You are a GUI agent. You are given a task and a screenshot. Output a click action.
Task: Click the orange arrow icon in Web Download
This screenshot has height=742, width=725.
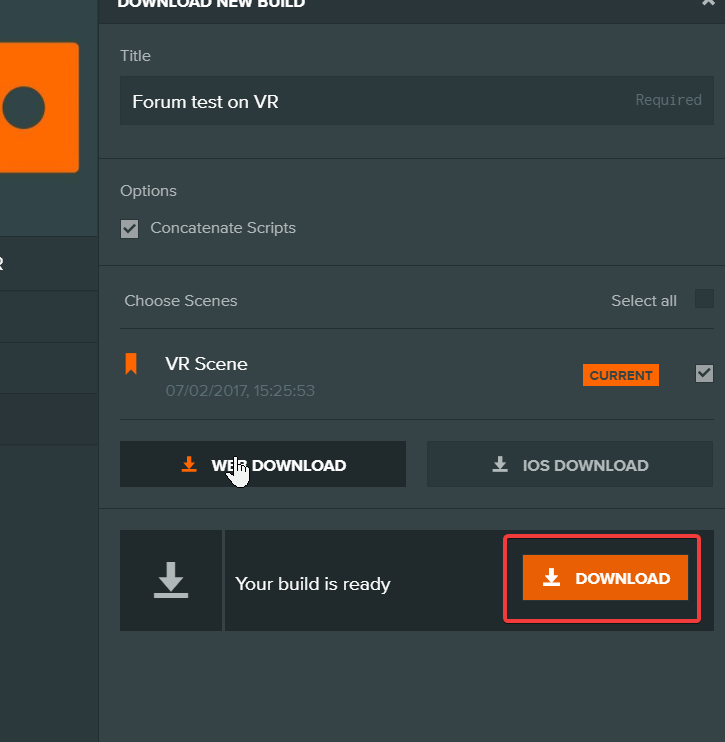point(189,465)
